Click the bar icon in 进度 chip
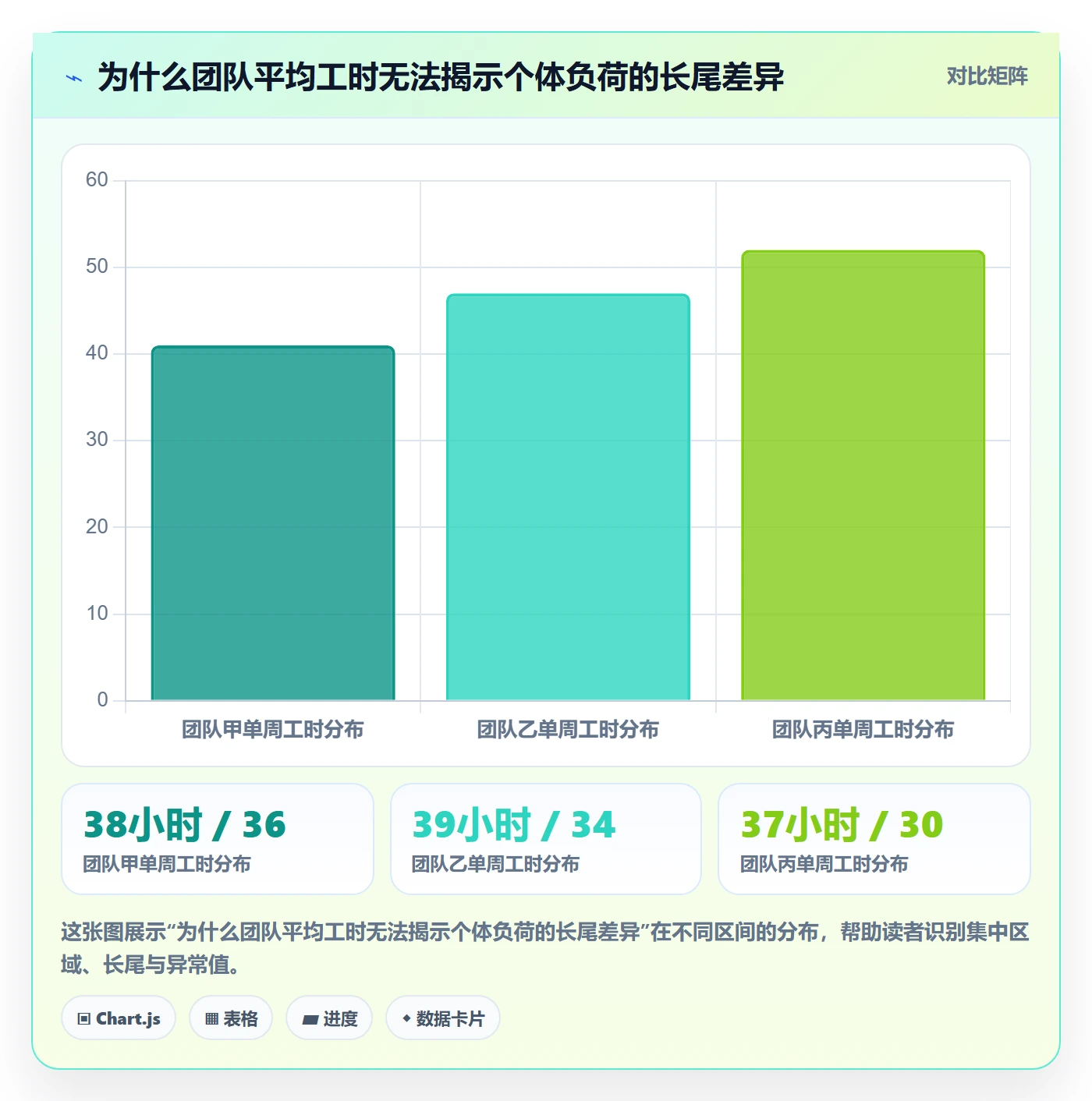This screenshot has width=1092, height=1101. pyautogui.click(x=310, y=1019)
